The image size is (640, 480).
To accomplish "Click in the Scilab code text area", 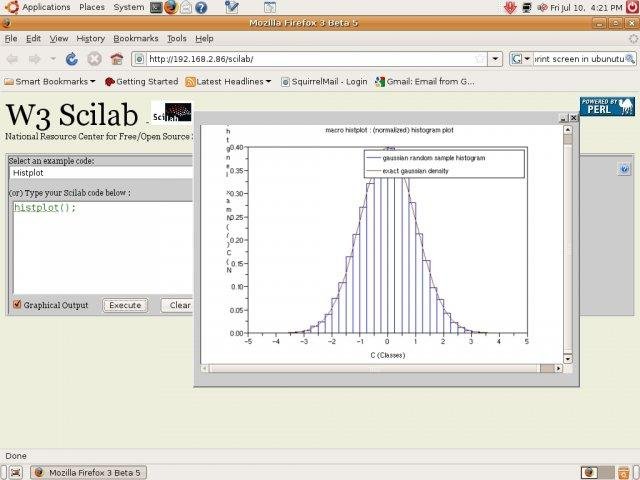I will click(x=102, y=247).
